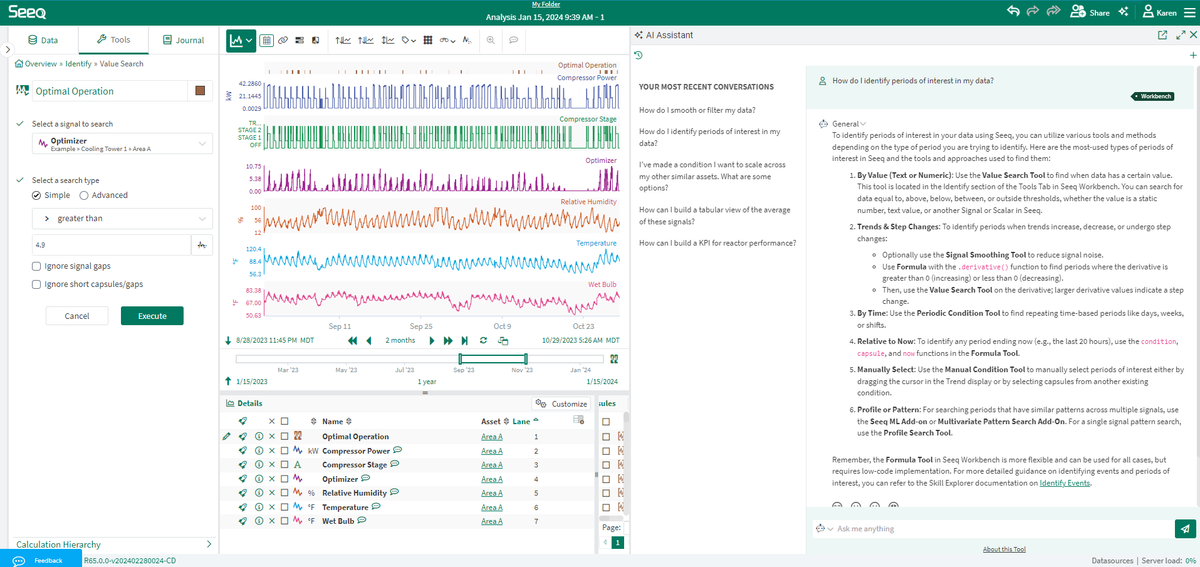Click the Execute button
Viewport: 1200px width, 567px height.
click(x=152, y=316)
